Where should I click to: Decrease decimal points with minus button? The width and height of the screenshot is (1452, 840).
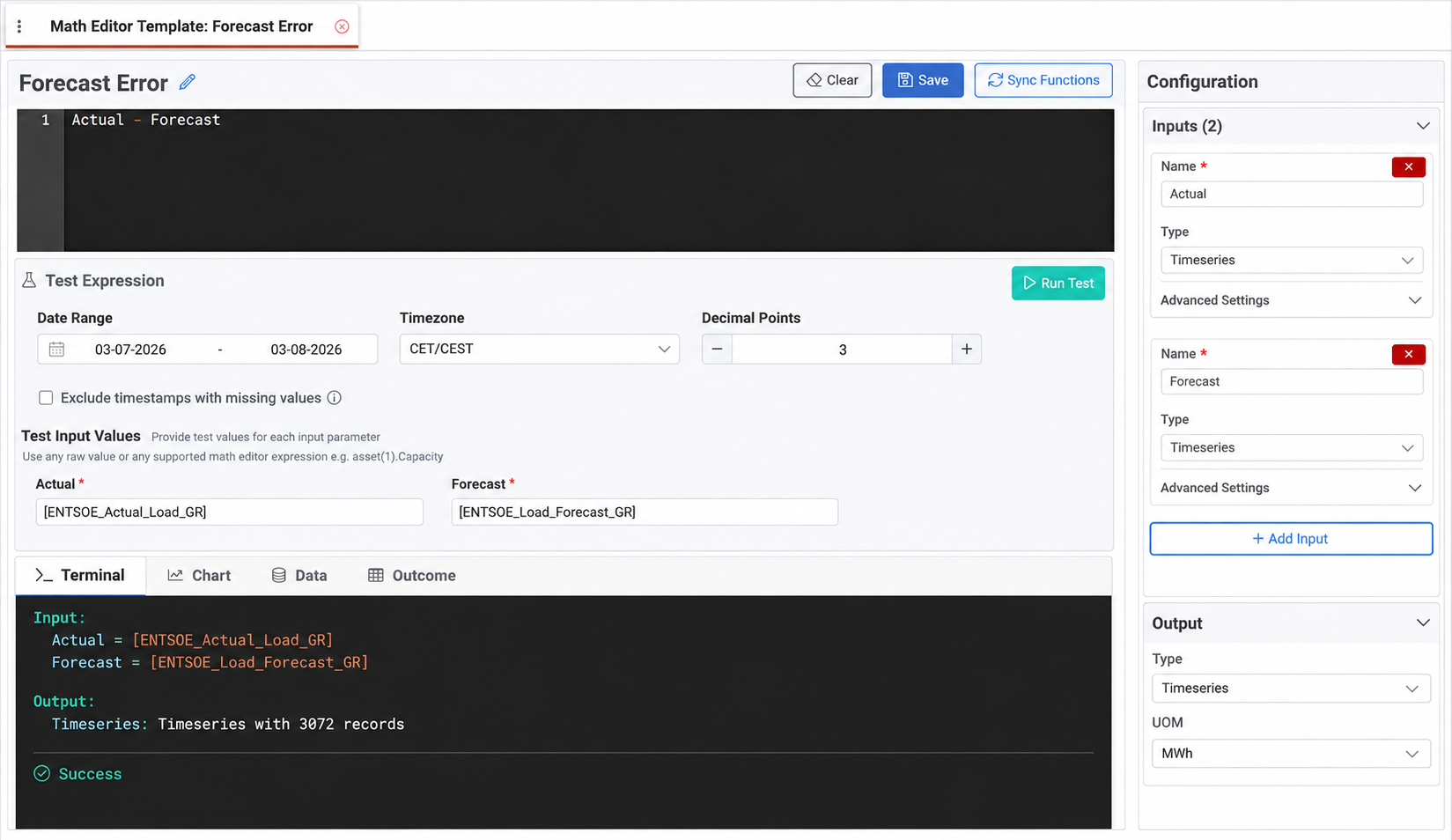click(x=717, y=350)
